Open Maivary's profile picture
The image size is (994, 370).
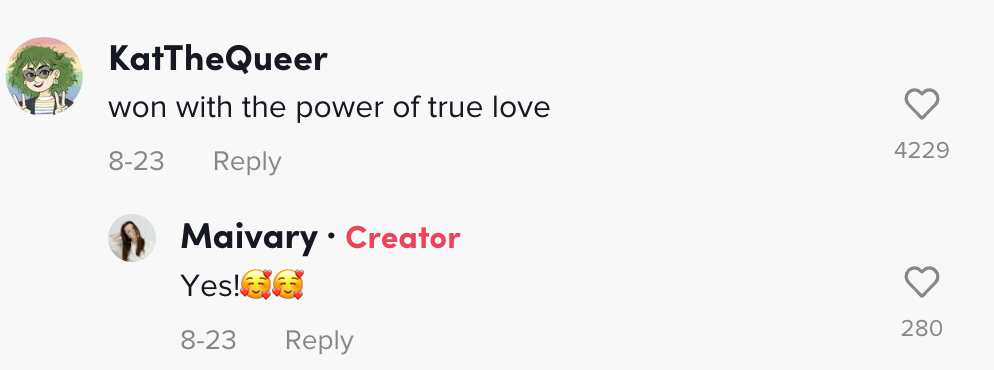coord(132,238)
